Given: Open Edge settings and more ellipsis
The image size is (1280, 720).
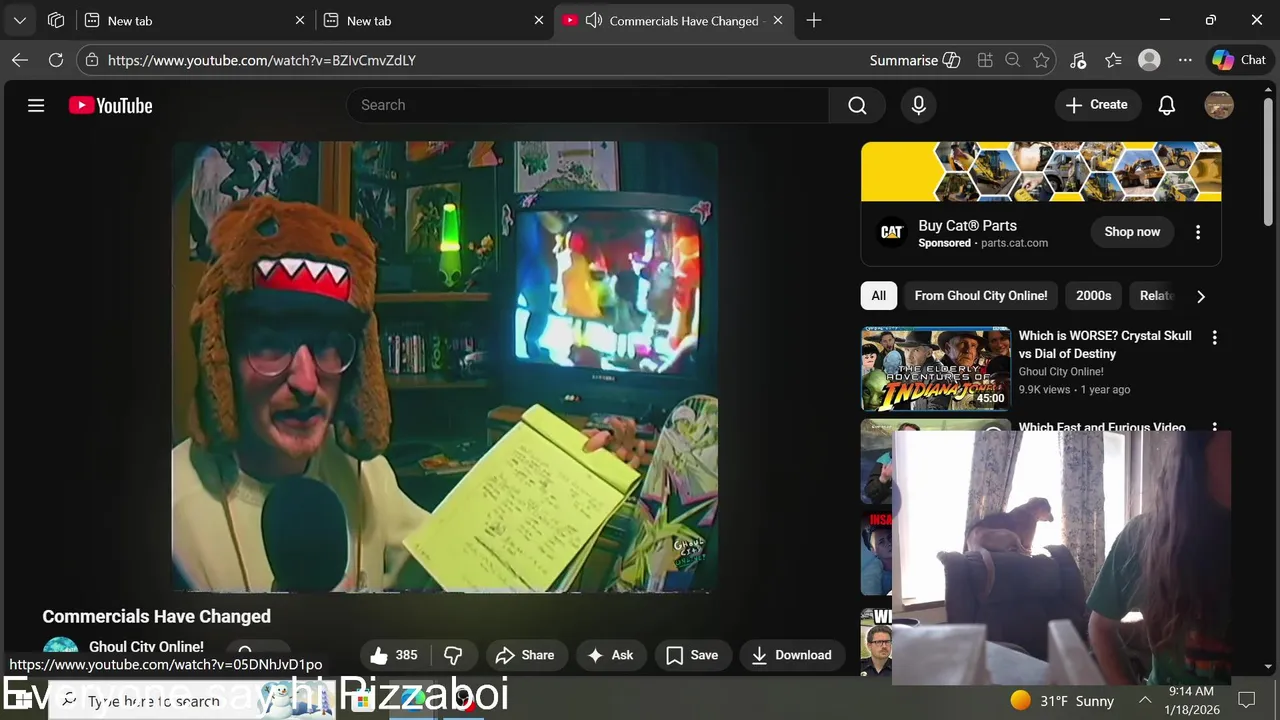Looking at the screenshot, I should [x=1185, y=60].
